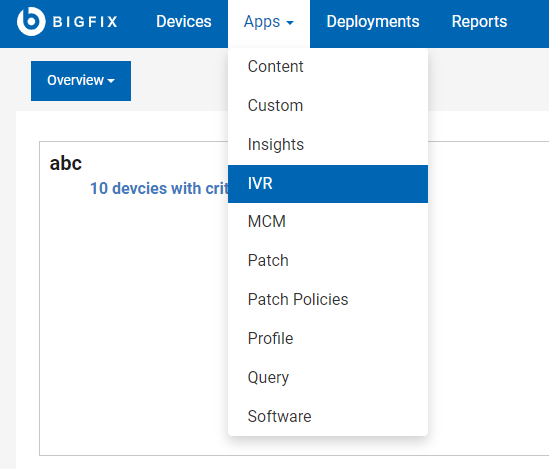549x469 pixels.
Task: Open Software from the Apps menu
Action: click(328, 416)
